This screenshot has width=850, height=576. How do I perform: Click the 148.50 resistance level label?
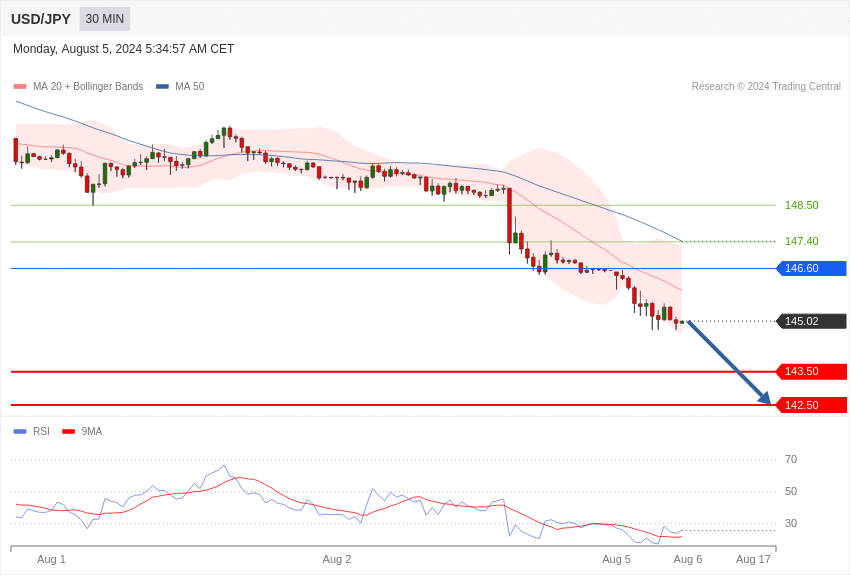(x=802, y=205)
